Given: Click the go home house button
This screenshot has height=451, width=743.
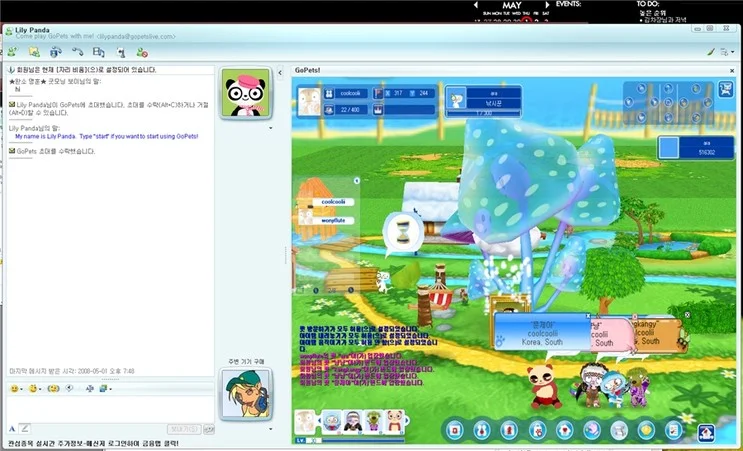Looking at the screenshot, I should (706, 432).
